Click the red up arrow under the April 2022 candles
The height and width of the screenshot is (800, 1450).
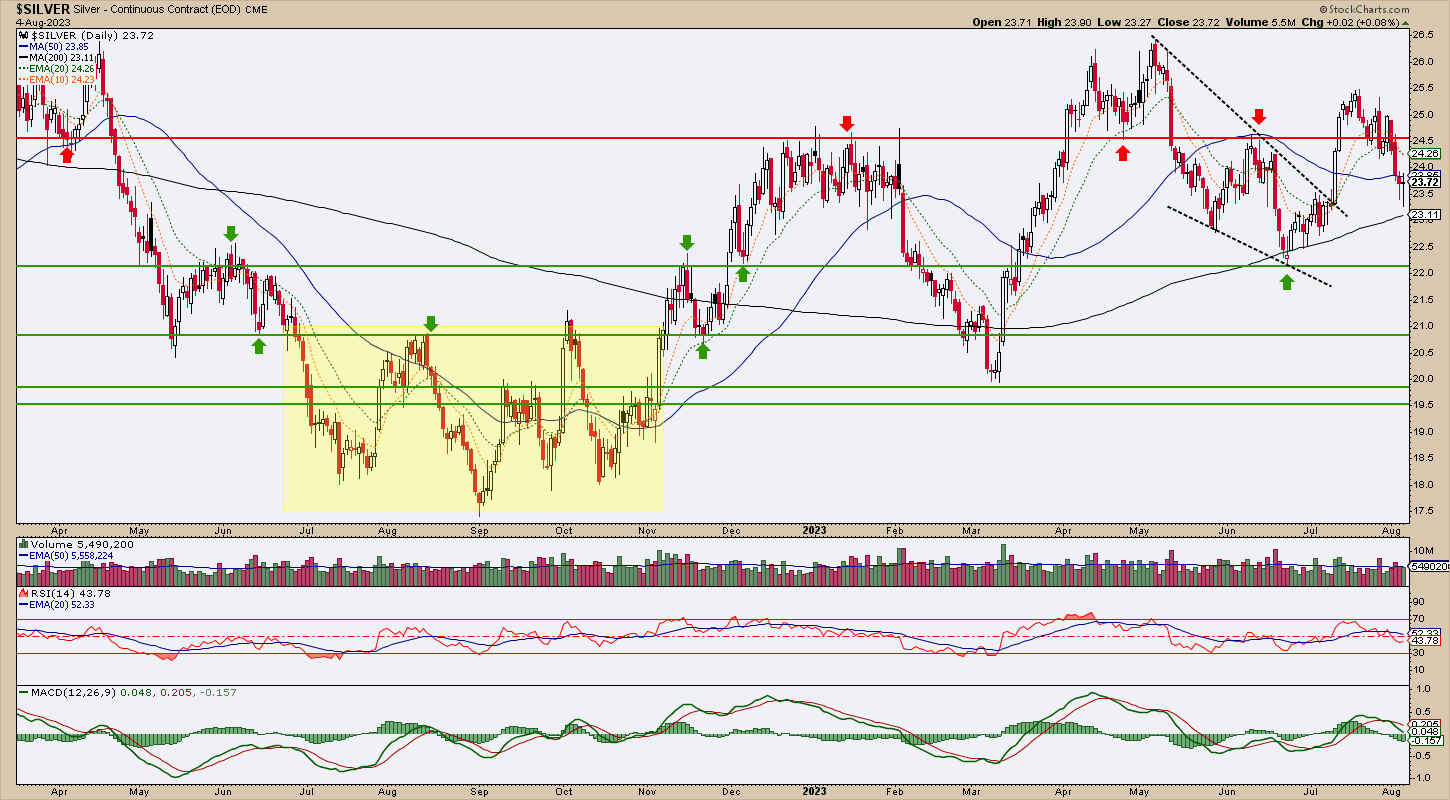coord(67,154)
